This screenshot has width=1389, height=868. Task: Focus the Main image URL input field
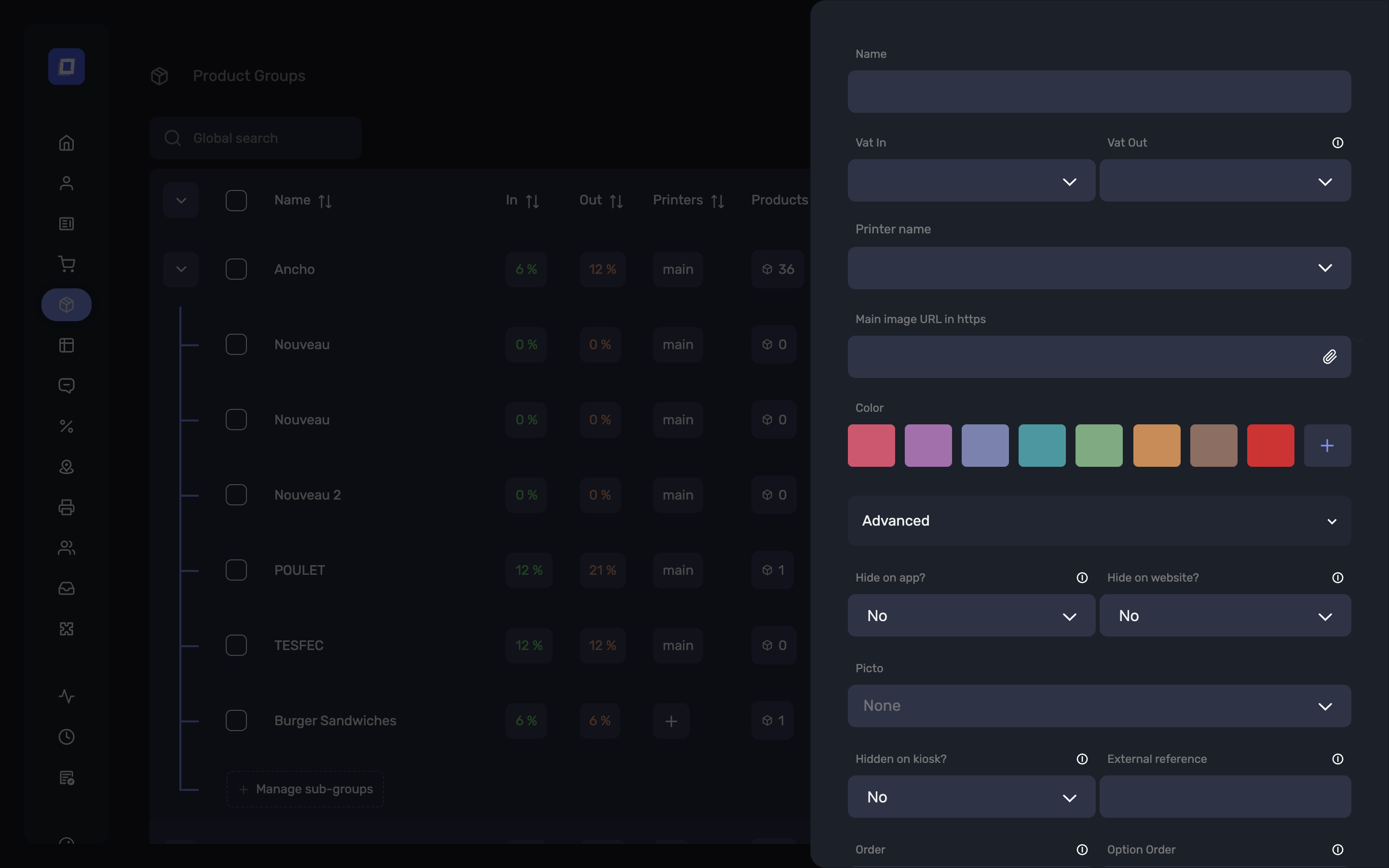1099,357
